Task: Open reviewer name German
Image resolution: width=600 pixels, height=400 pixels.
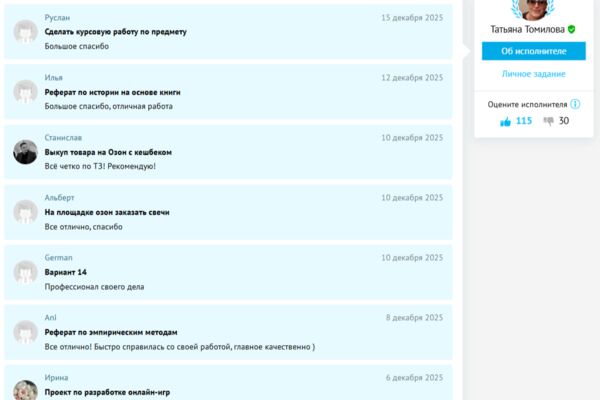Action: coord(59,258)
